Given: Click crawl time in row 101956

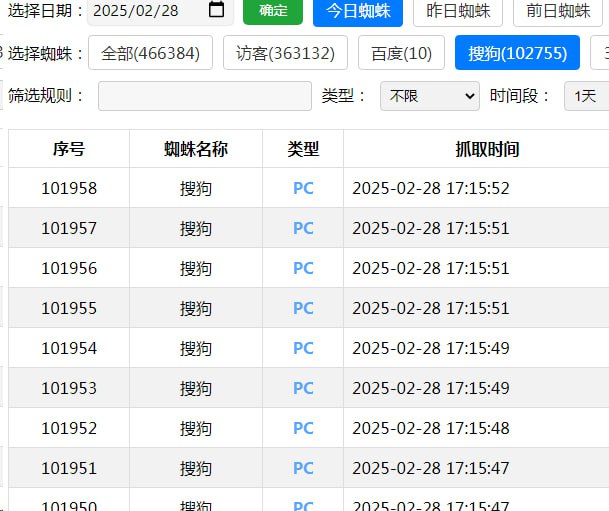Looking at the screenshot, I should [431, 268].
